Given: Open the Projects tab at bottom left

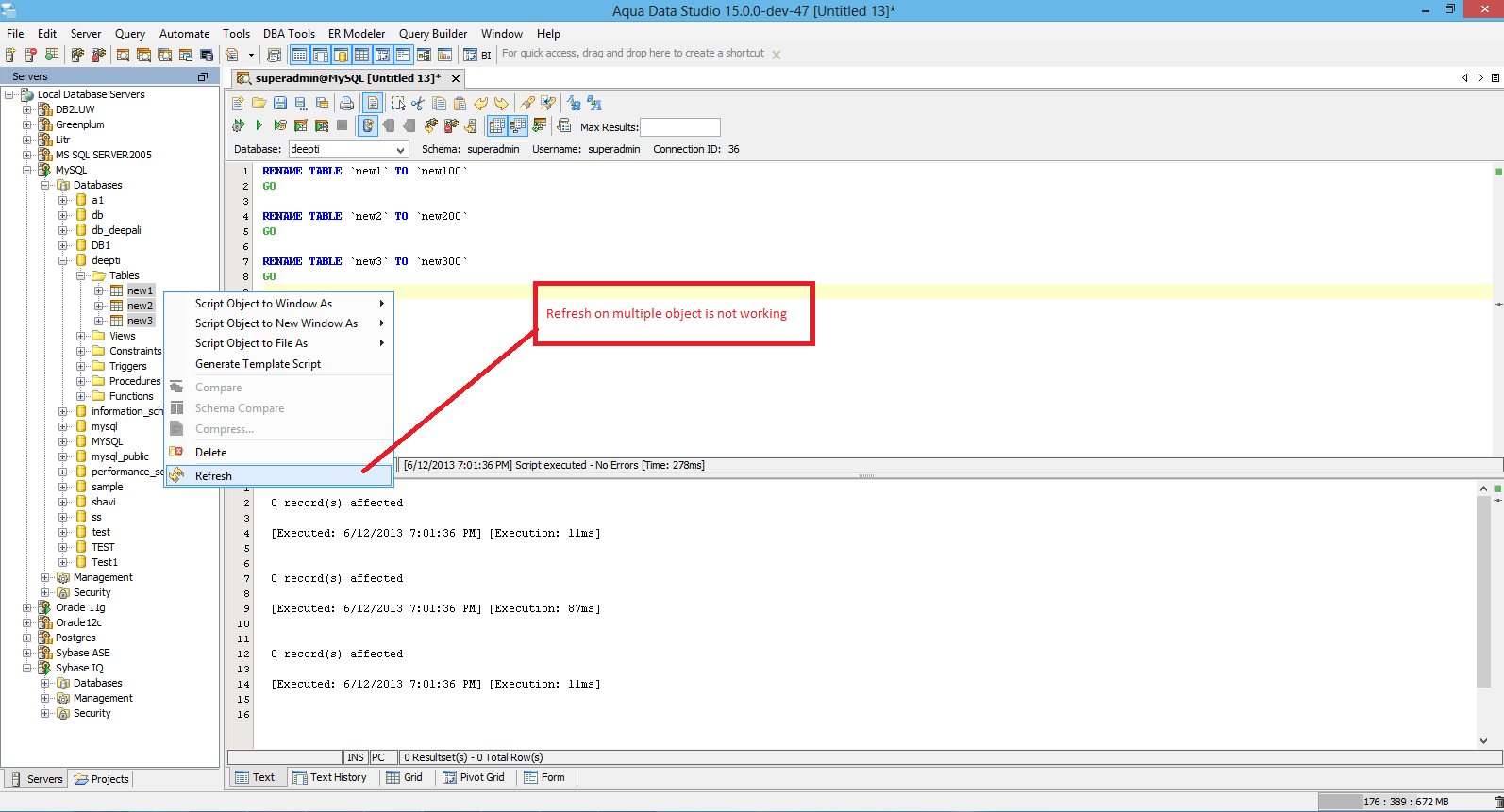Looking at the screenshot, I should [x=101, y=779].
